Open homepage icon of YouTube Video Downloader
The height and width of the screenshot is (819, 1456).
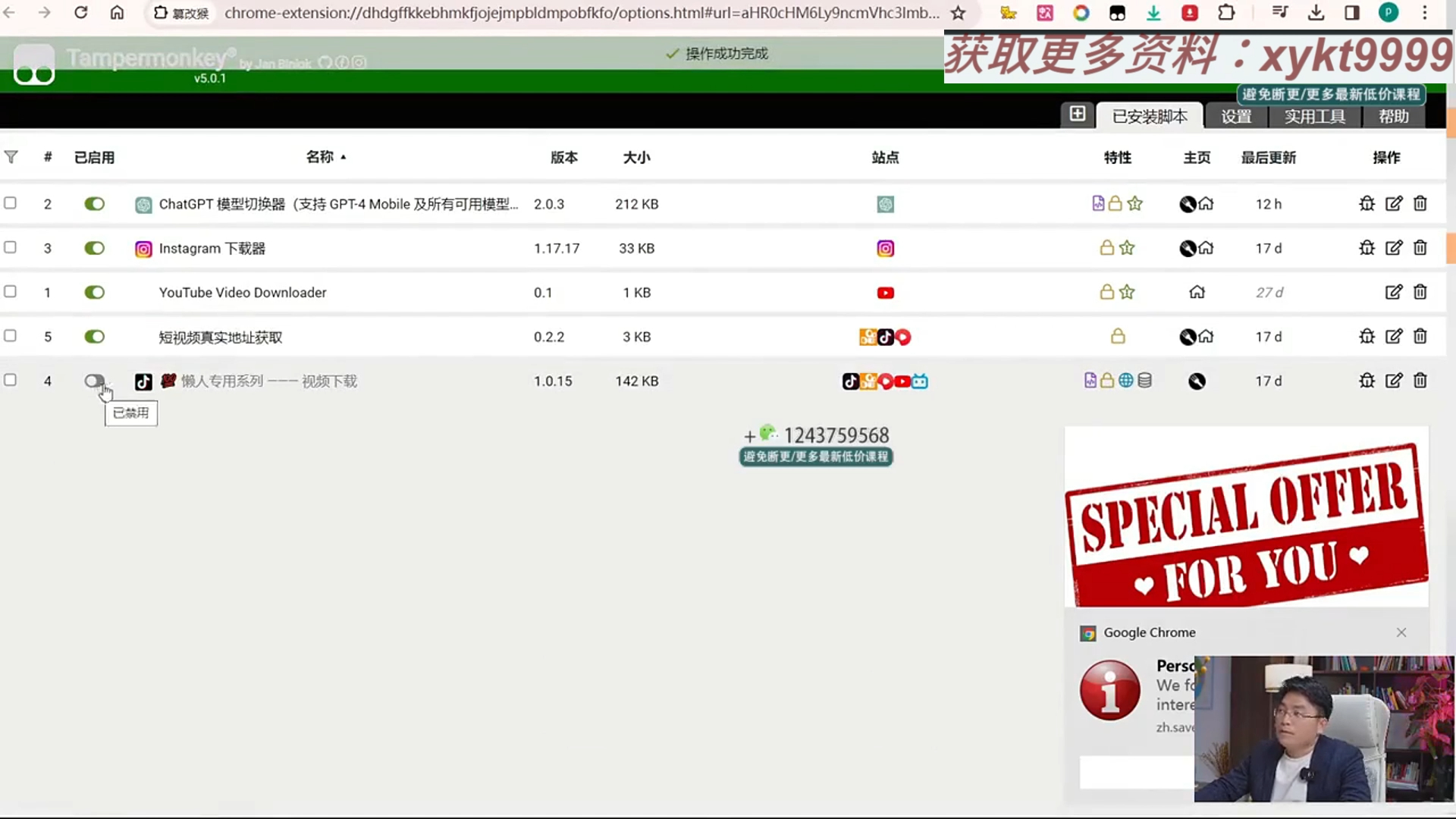1197,292
